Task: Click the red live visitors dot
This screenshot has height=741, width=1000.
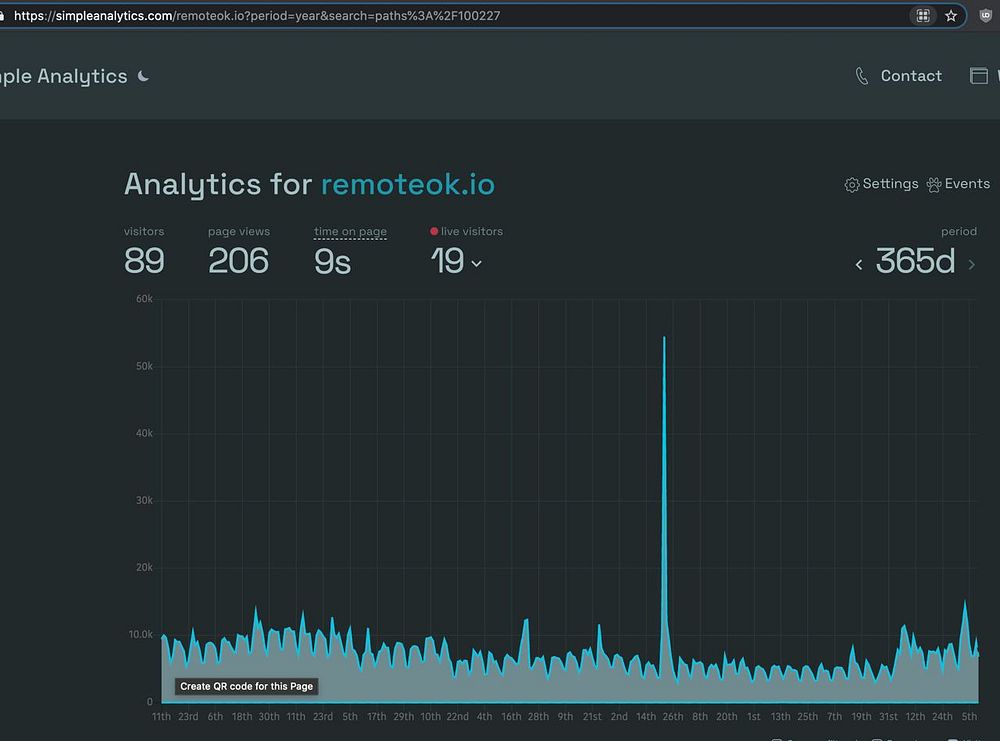Action: 434,231
